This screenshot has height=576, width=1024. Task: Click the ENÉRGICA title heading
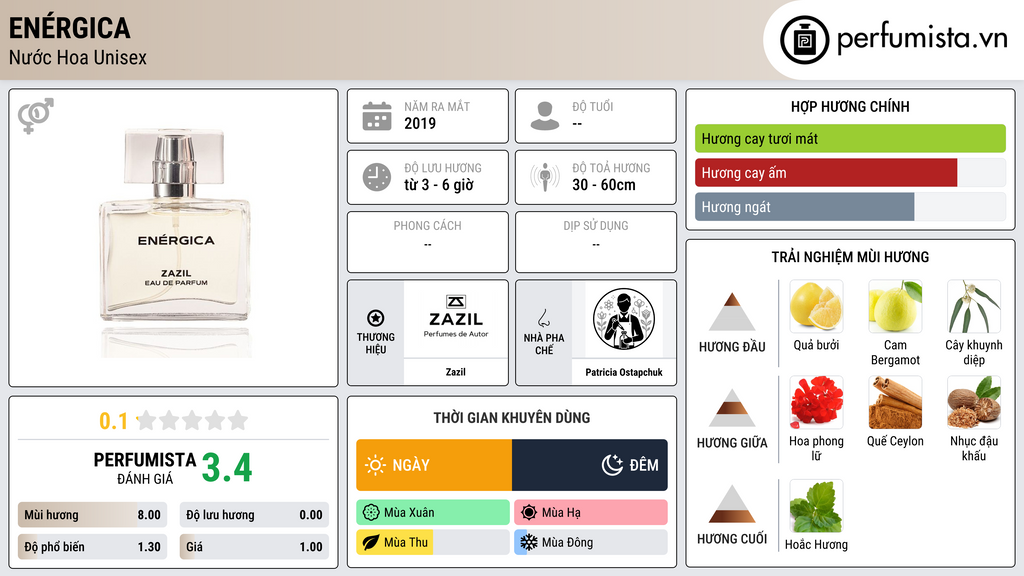click(70, 28)
